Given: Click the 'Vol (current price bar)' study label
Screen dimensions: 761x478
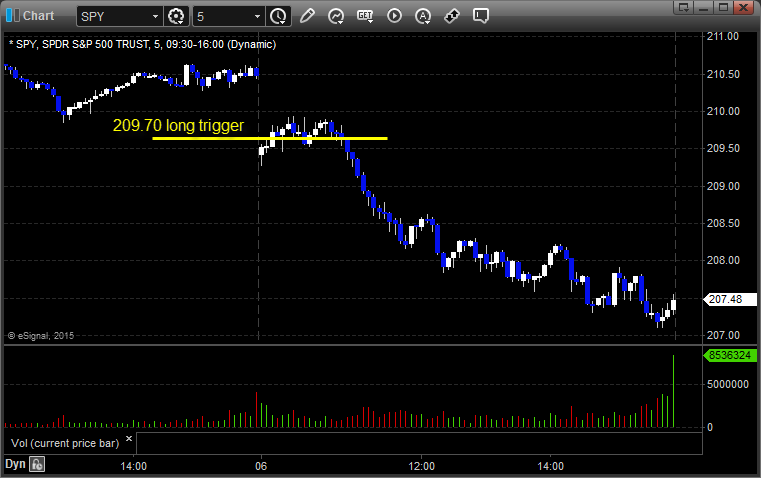Looking at the screenshot, I should click(x=65, y=443).
